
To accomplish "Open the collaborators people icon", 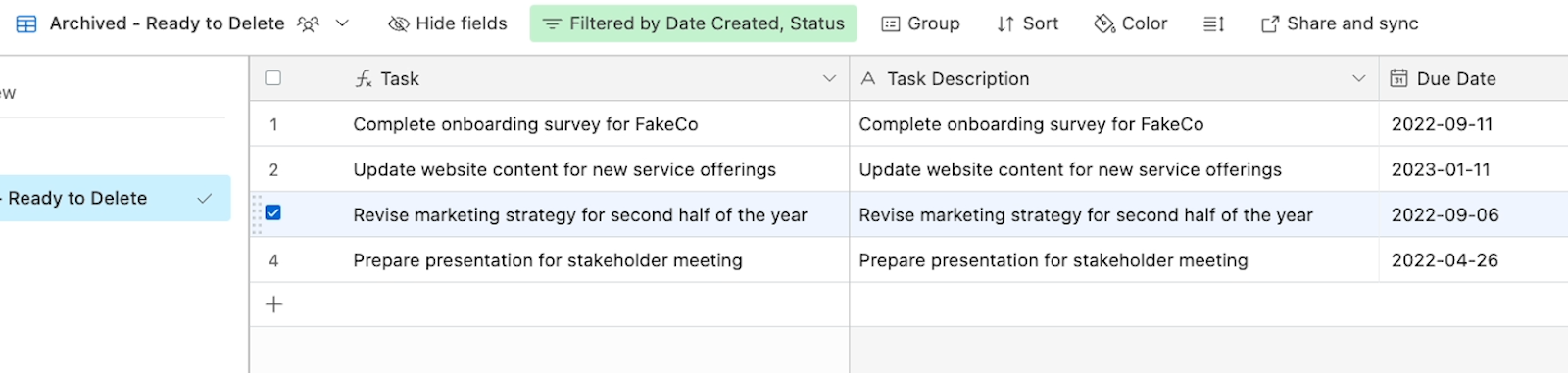I will point(309,23).
